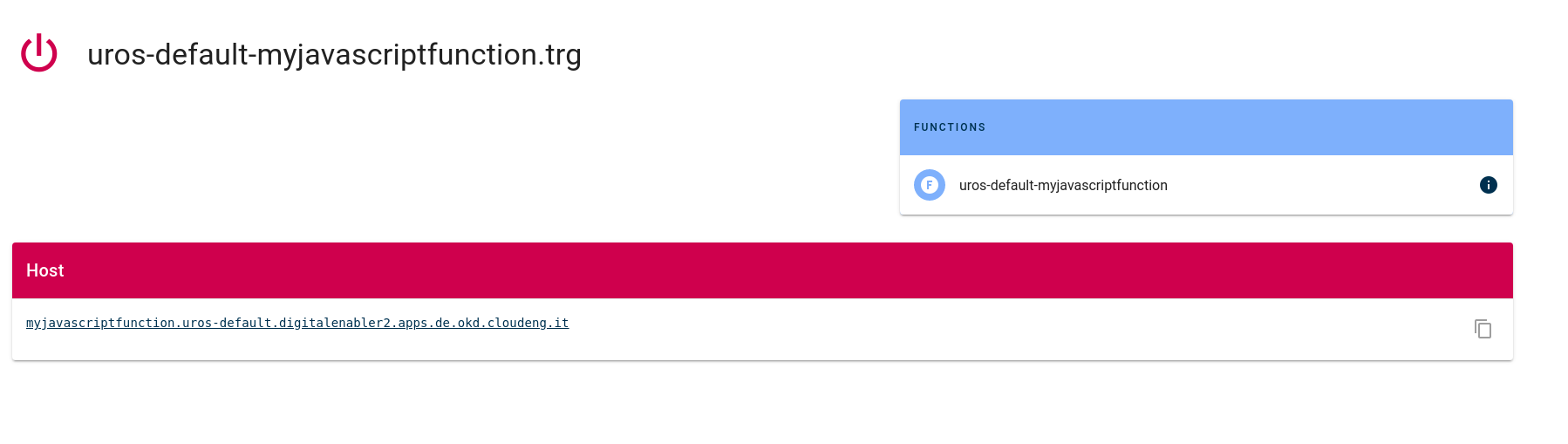Viewport: 1568px width, 444px height.
Task: Open the myjavascriptfunction host URL link
Action: click(x=297, y=323)
